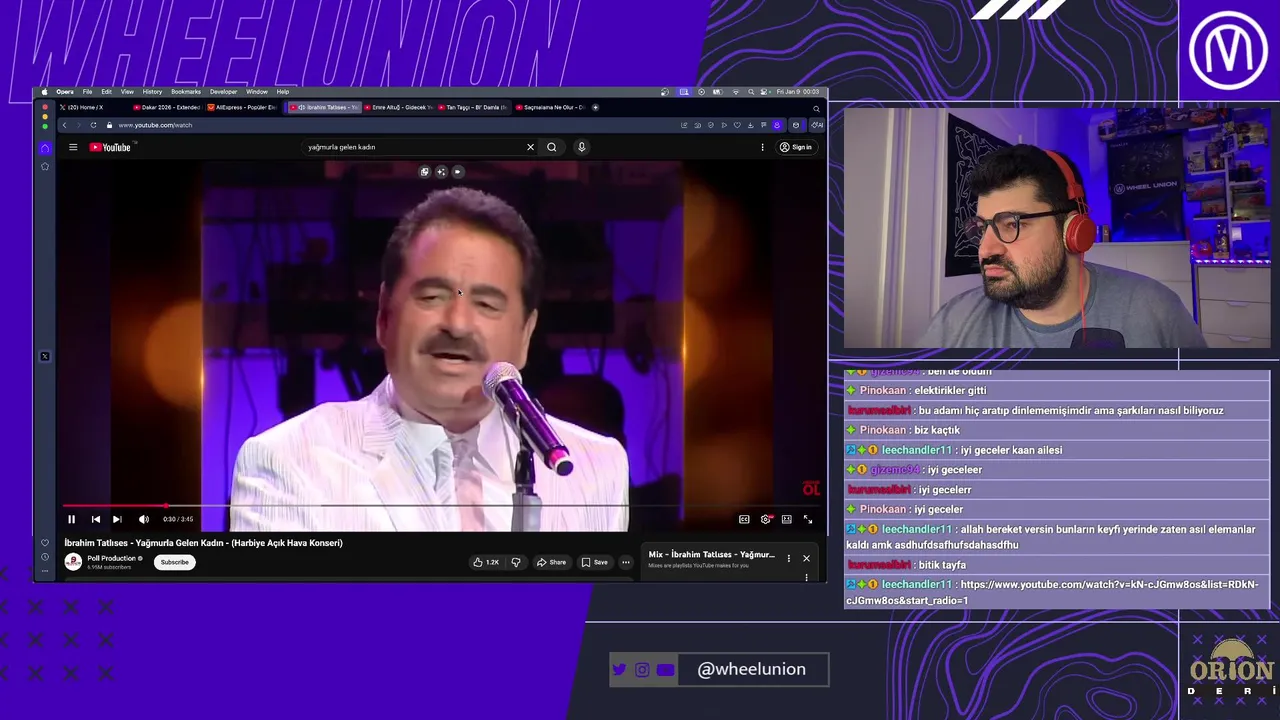This screenshot has width=1280, height=720.
Task: Open the Opera menu in menu bar
Action: point(64,91)
